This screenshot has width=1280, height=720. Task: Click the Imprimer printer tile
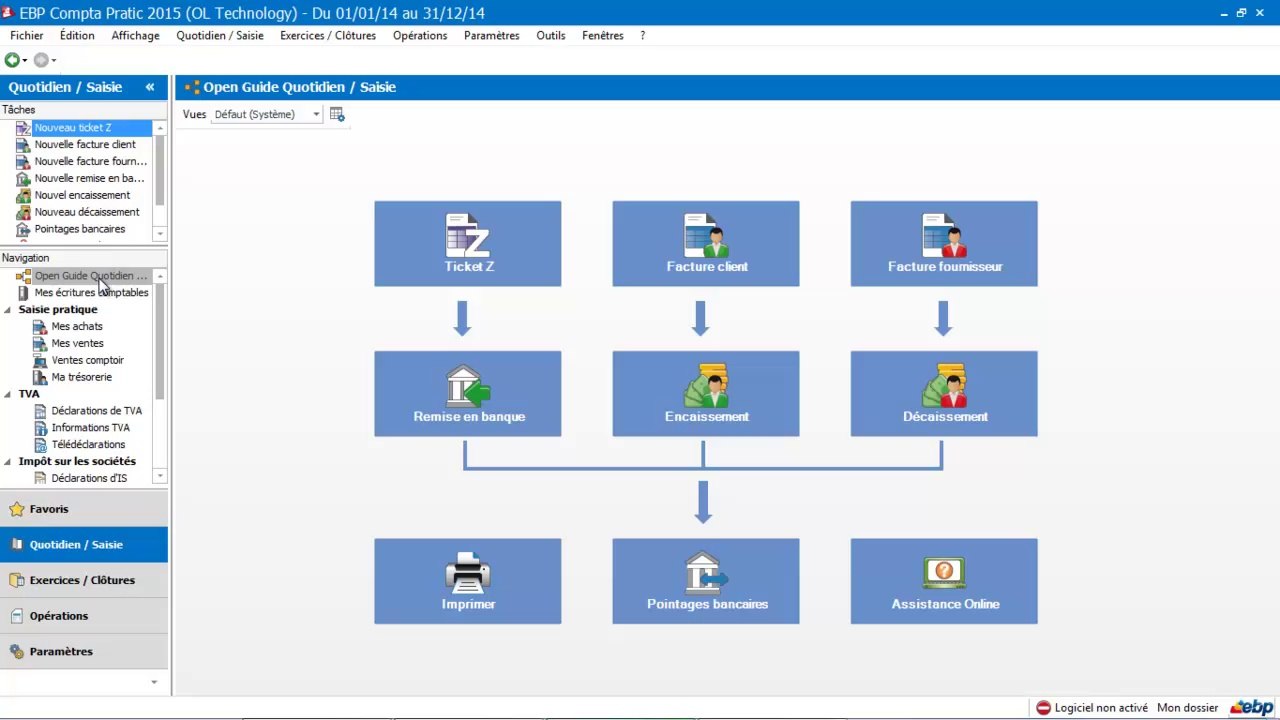468,582
